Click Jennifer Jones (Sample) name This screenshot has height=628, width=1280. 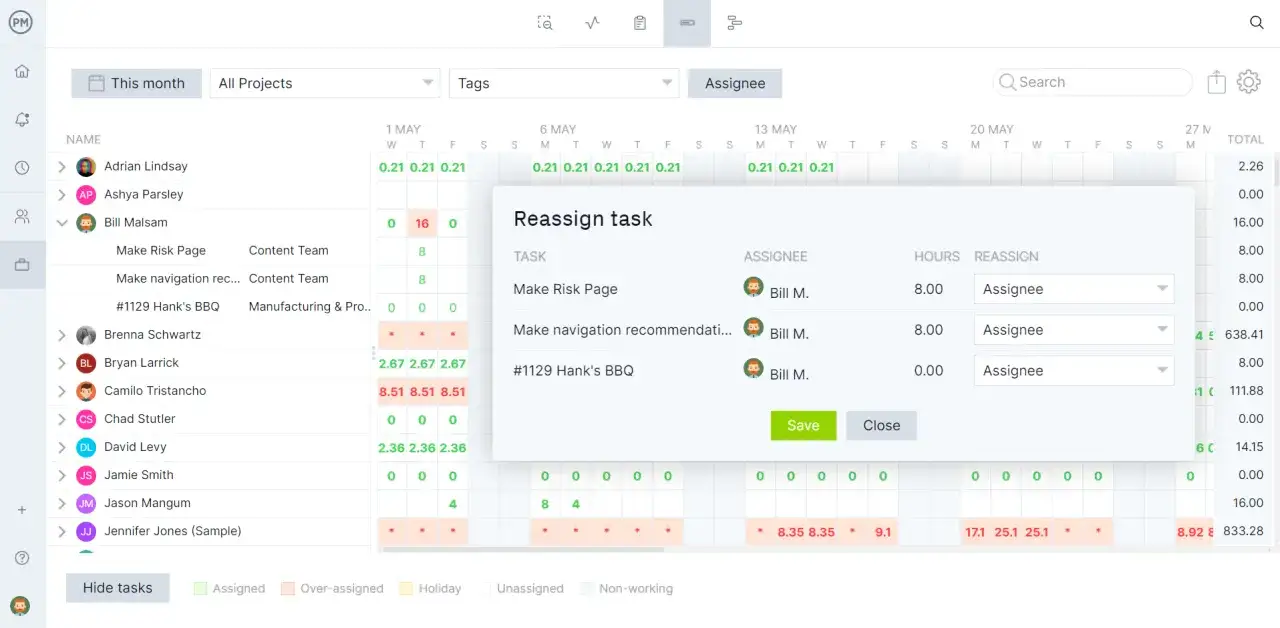tap(173, 531)
